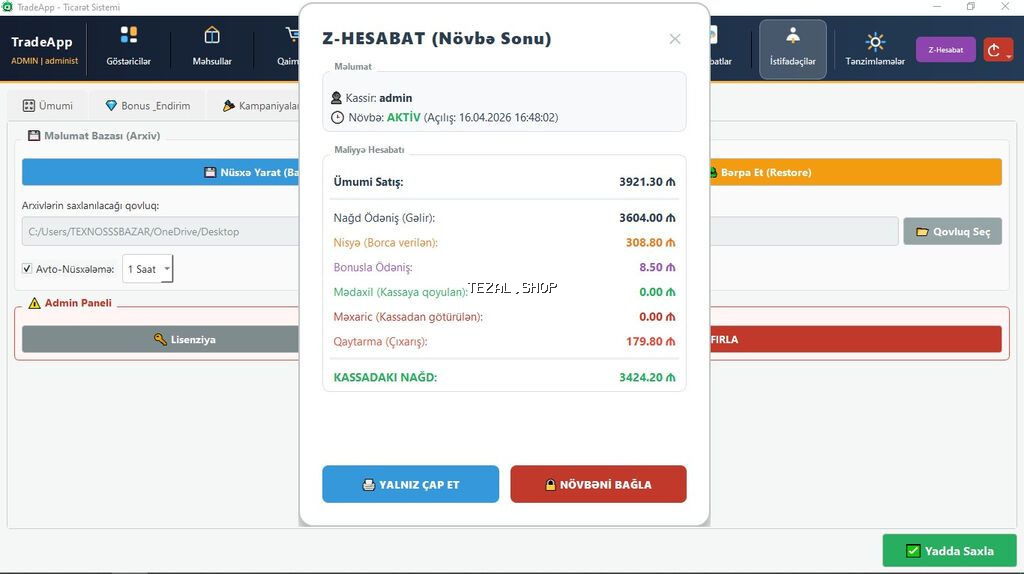The height and width of the screenshot is (574, 1024).
Task: Click the green AKTİV status text
Action: pos(404,118)
